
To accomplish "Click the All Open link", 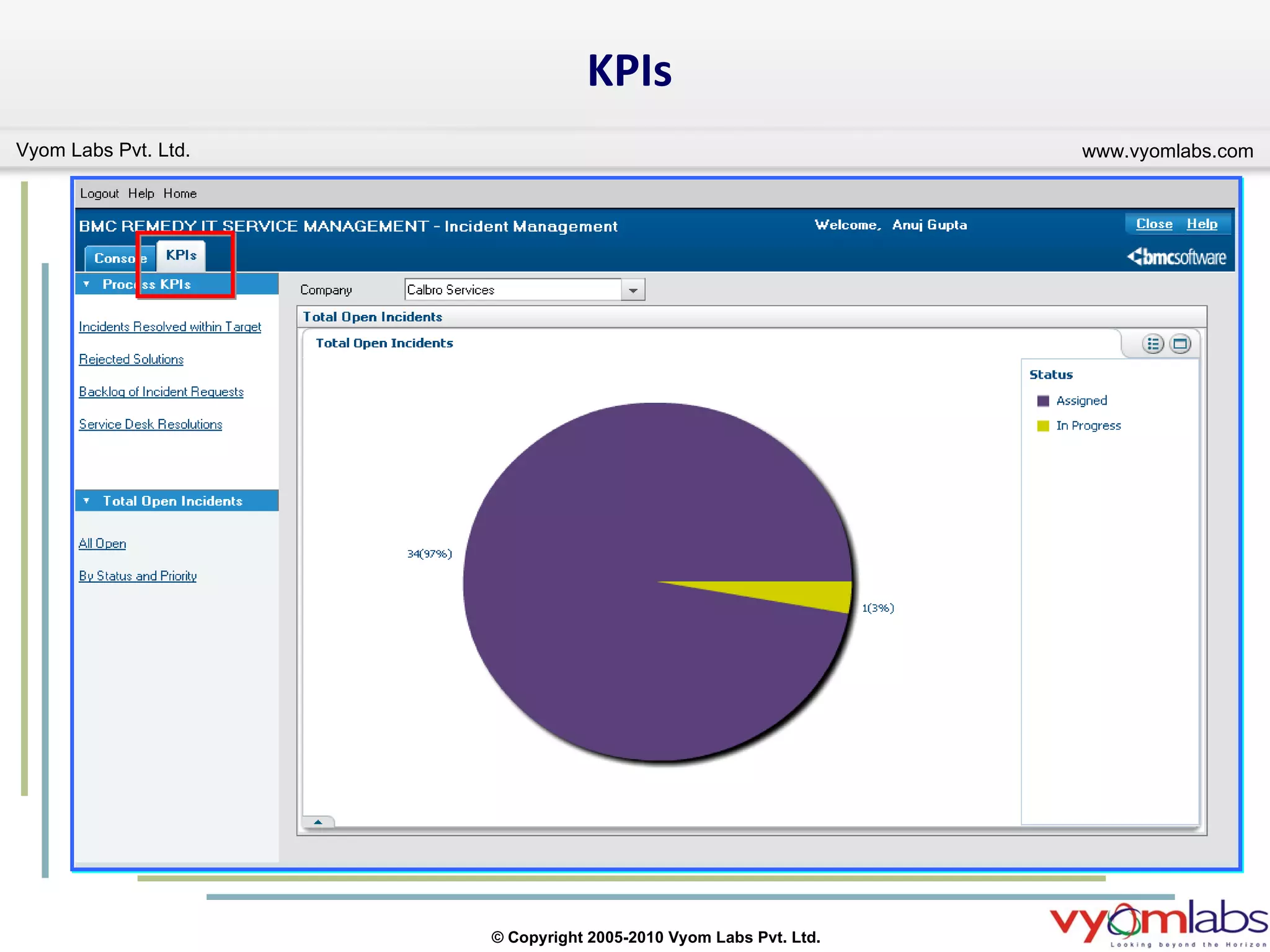I will [102, 544].
